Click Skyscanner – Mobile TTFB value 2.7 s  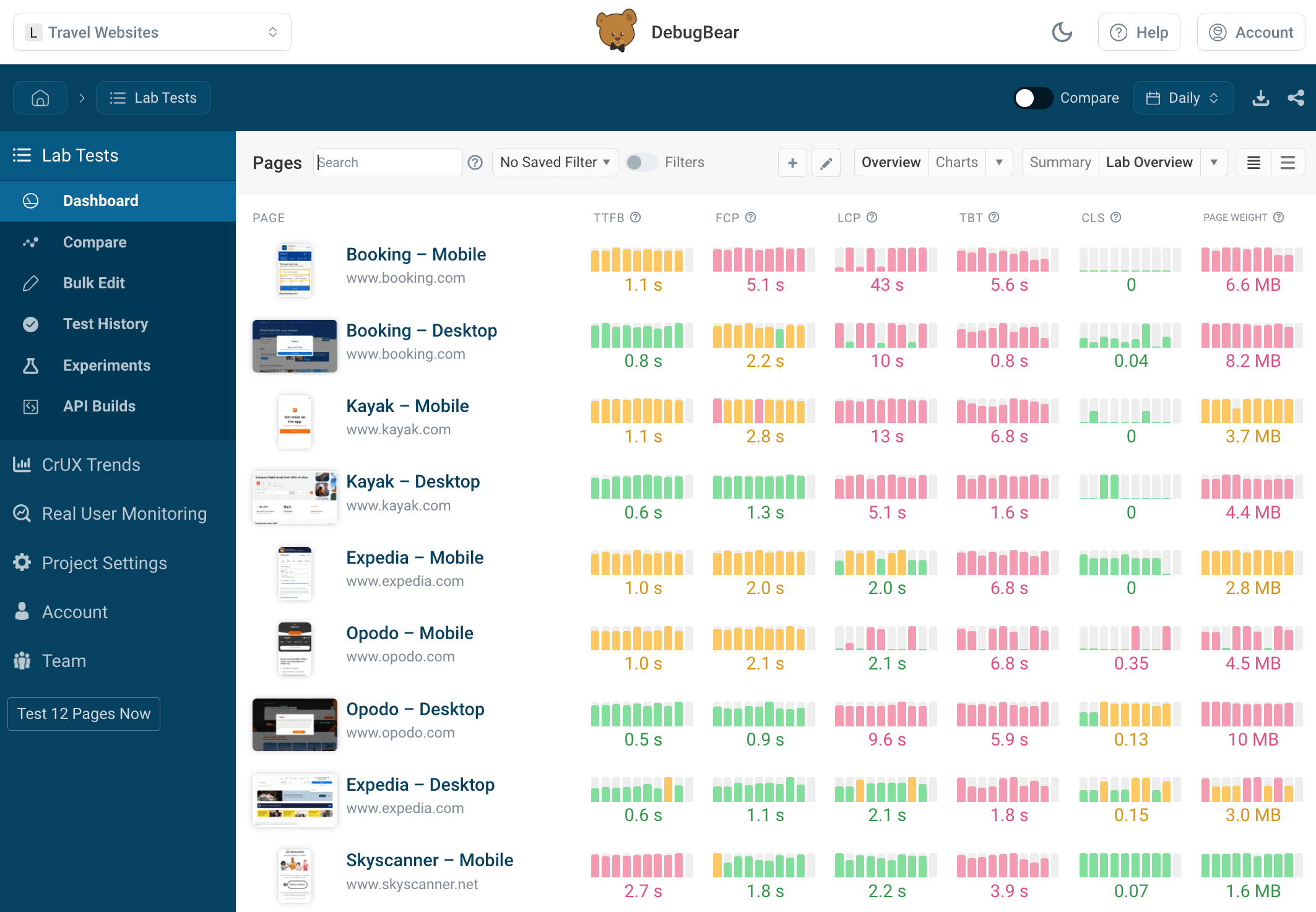[x=643, y=891]
